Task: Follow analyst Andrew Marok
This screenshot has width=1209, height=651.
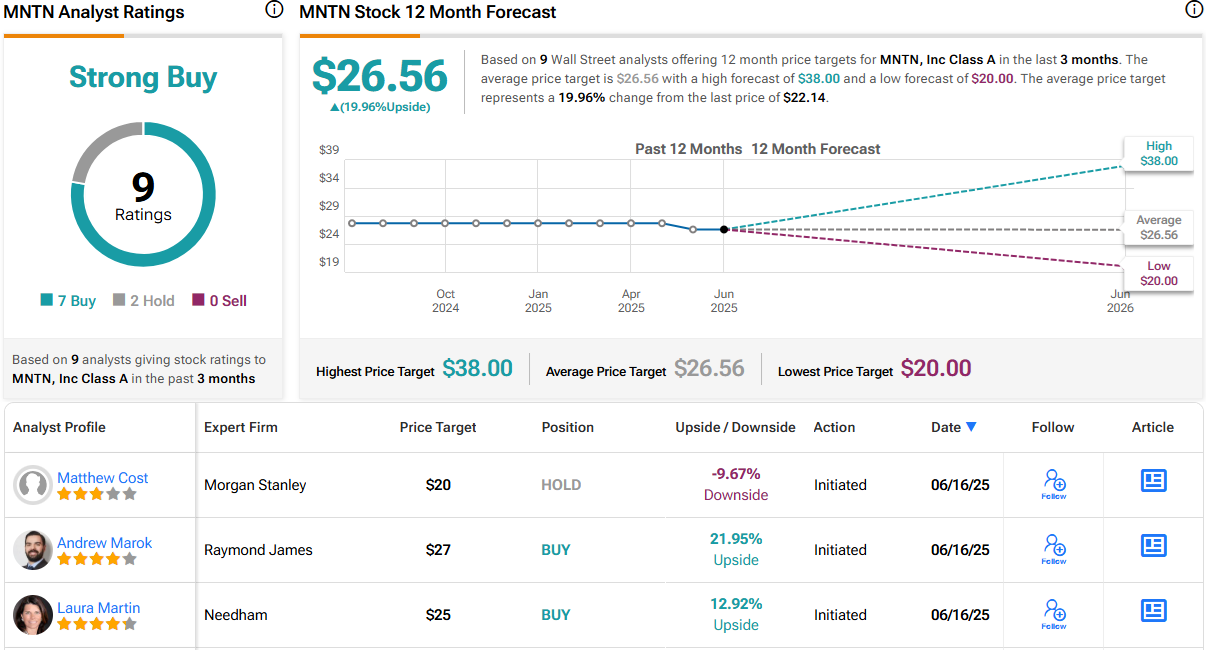Action: pyautogui.click(x=1054, y=550)
